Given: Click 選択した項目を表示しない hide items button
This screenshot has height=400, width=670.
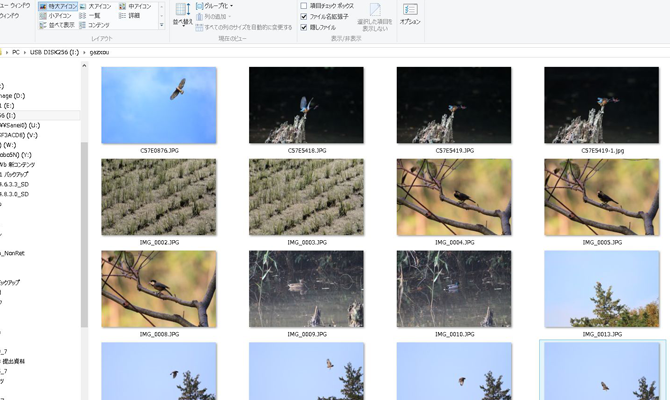Looking at the screenshot, I should pos(375,17).
